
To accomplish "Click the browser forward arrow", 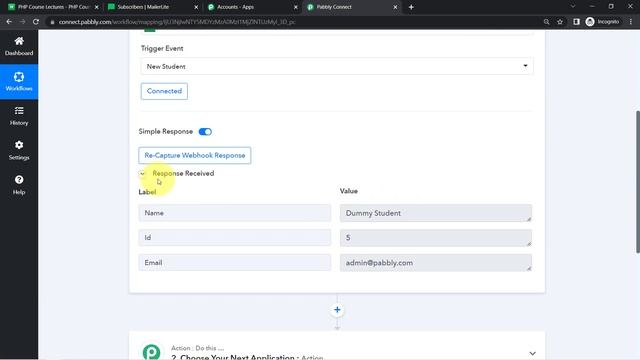I will 22,22.
